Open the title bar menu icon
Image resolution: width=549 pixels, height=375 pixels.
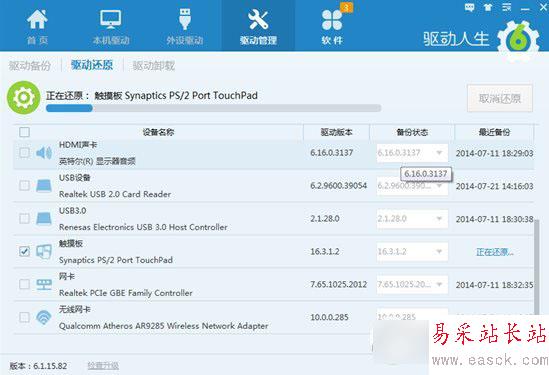click(506, 7)
